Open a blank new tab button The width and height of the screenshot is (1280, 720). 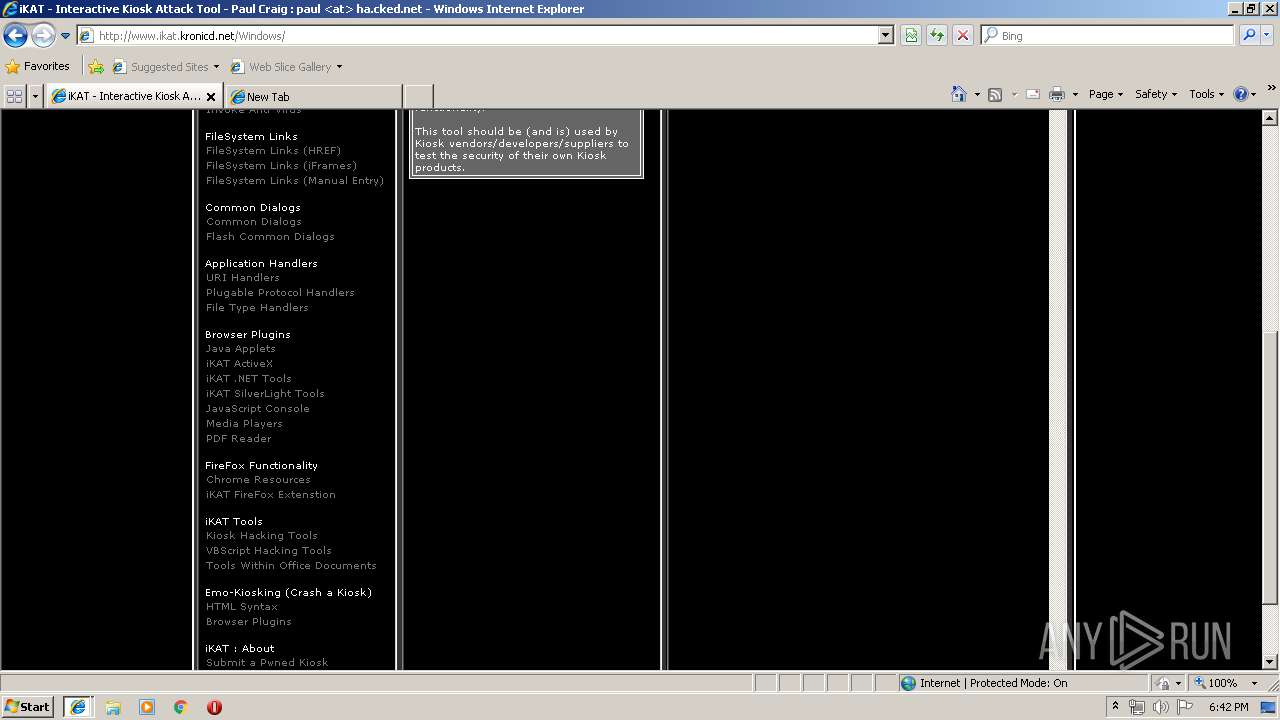point(418,96)
